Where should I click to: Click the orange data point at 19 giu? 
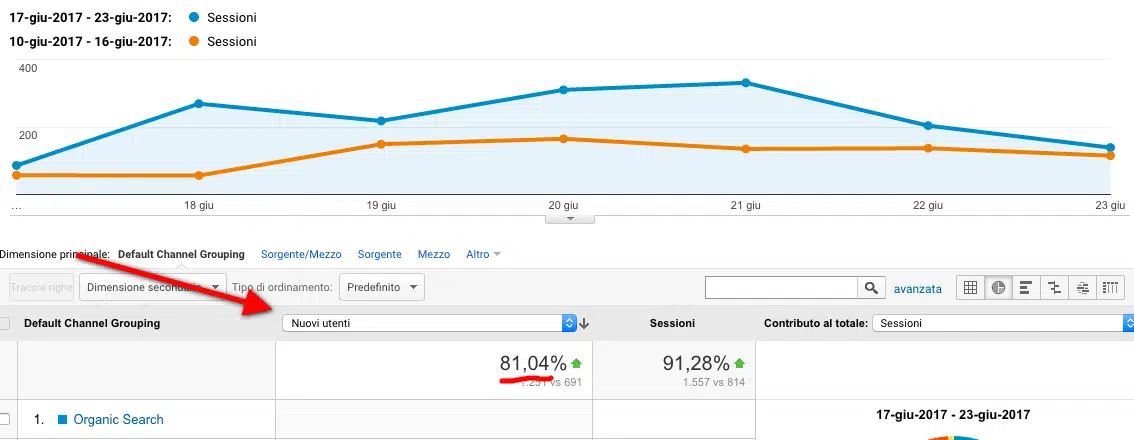pos(381,144)
